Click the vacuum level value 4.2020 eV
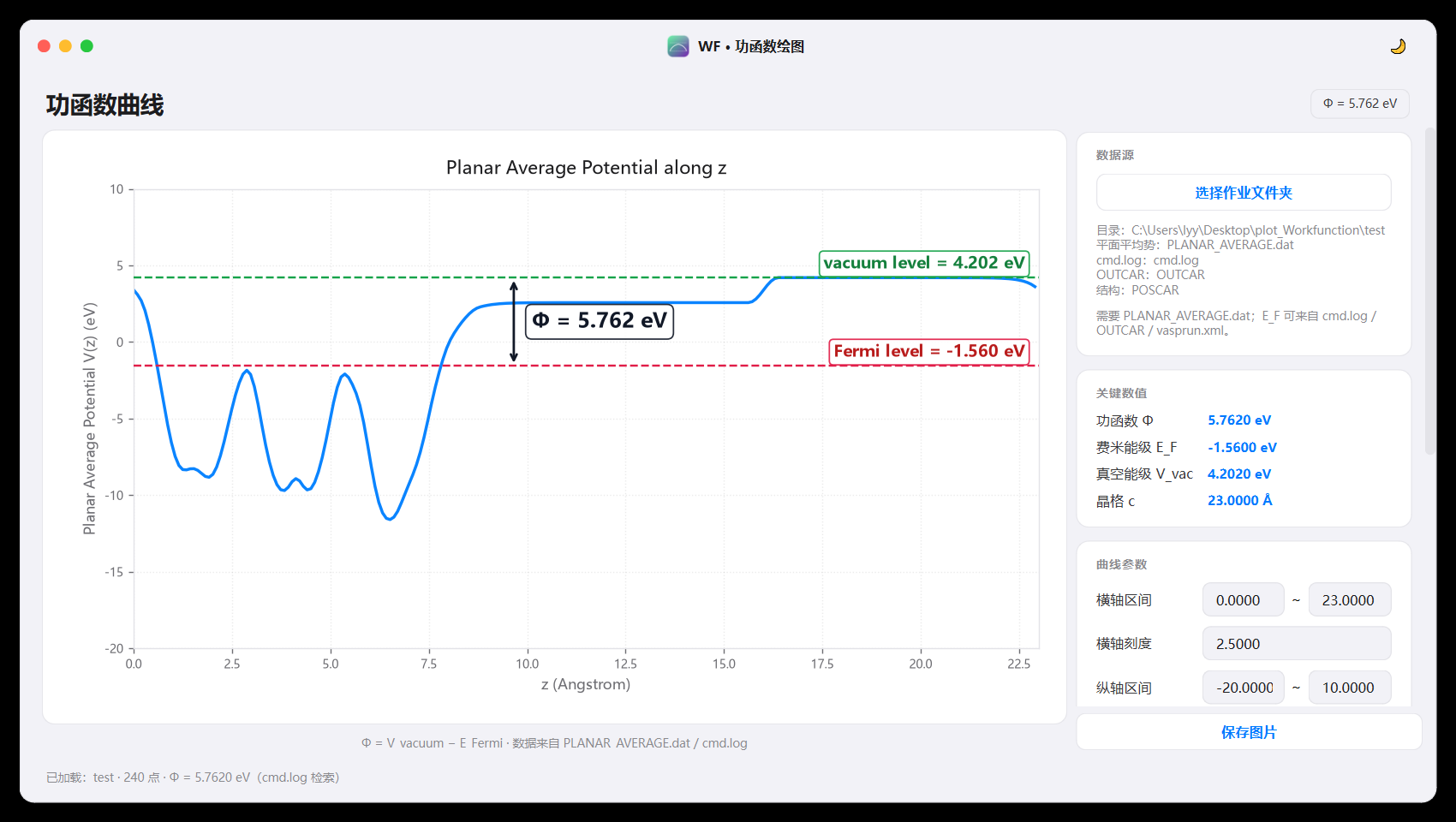This screenshot has height=822, width=1456. (x=1239, y=474)
